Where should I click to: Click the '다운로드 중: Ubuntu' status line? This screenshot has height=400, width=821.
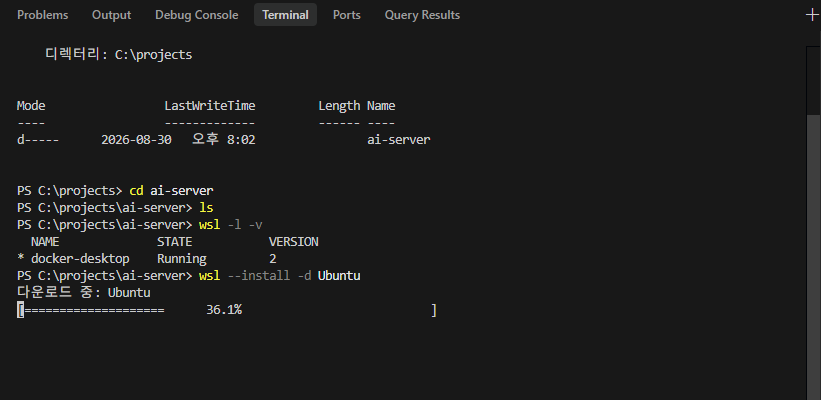[x=84, y=292]
